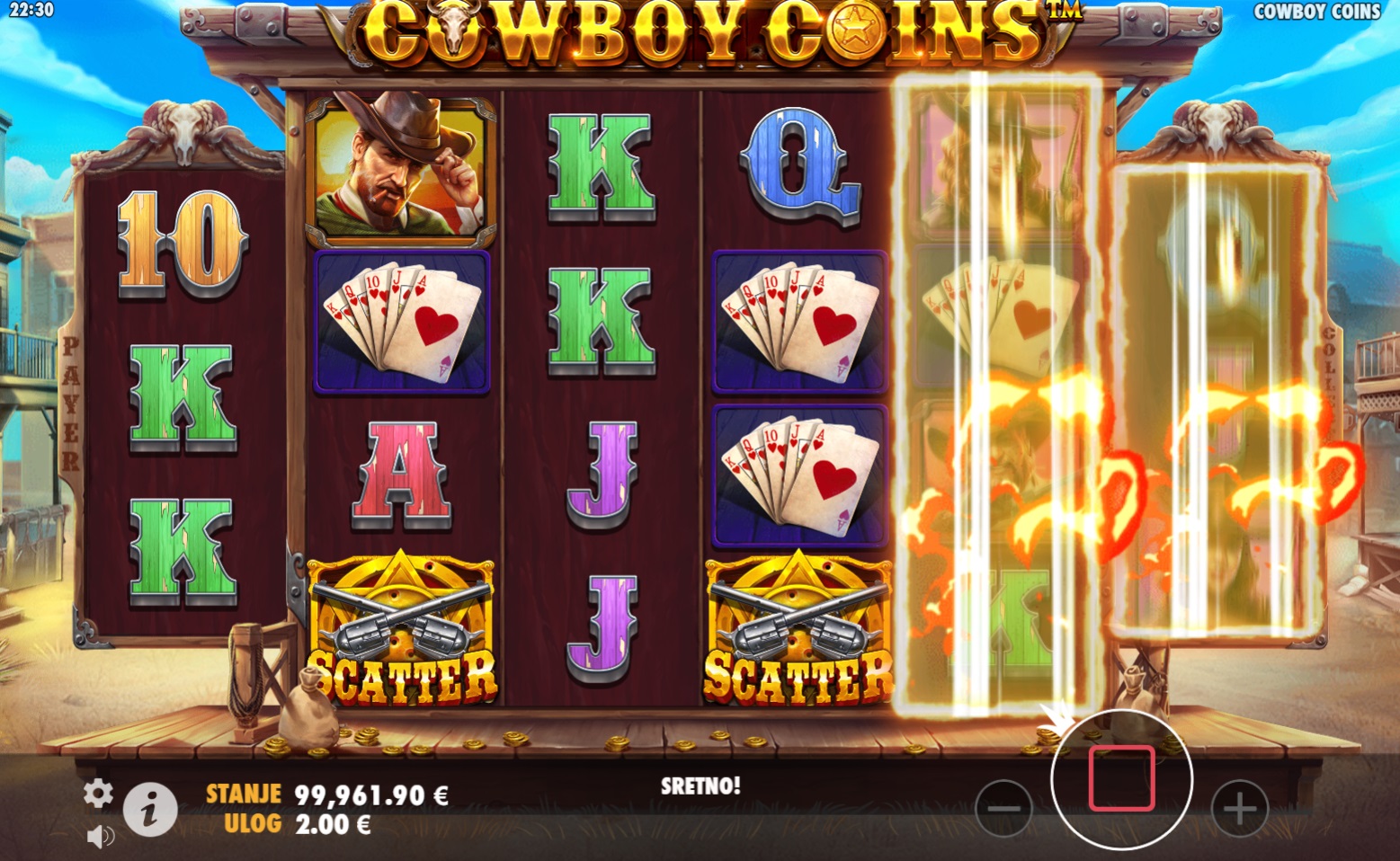Click the royal flush cards under cowboy
The image size is (1400, 861).
pyautogui.click(x=401, y=322)
